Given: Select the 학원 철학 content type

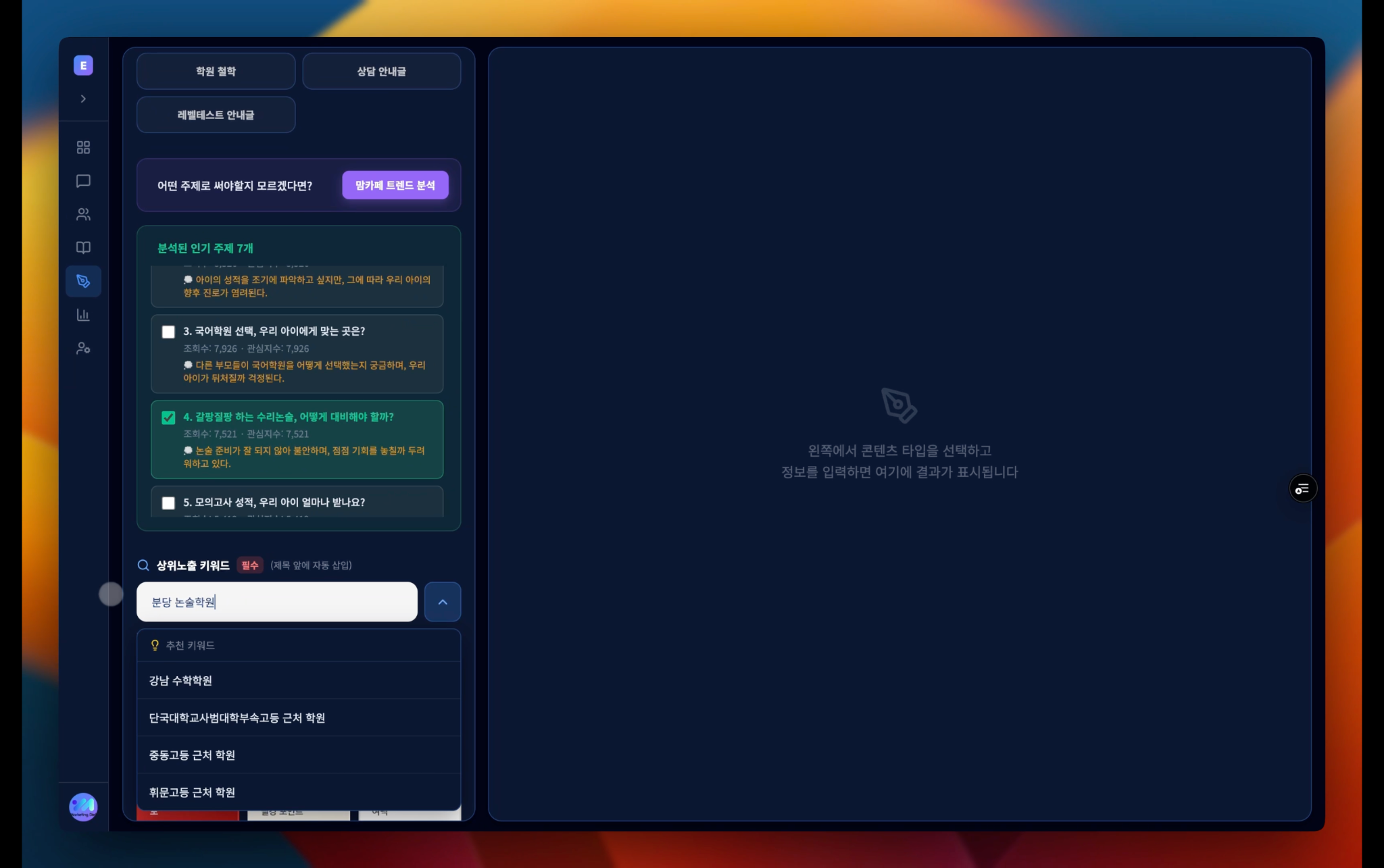Looking at the screenshot, I should tap(216, 71).
